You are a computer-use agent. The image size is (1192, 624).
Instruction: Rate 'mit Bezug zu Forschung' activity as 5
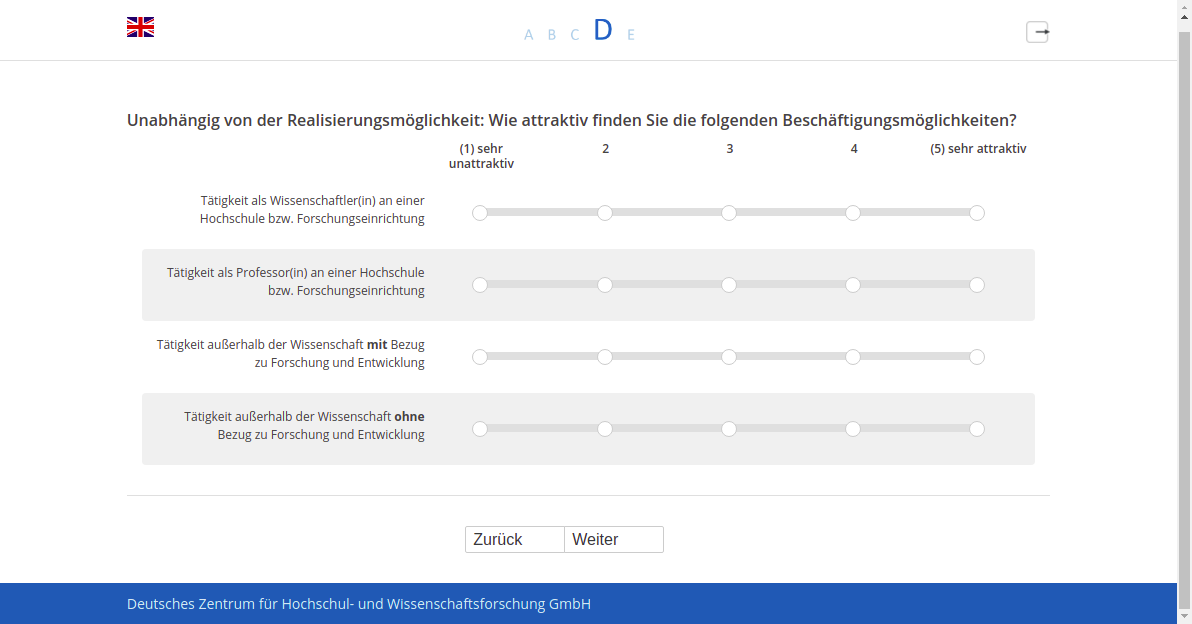point(977,357)
